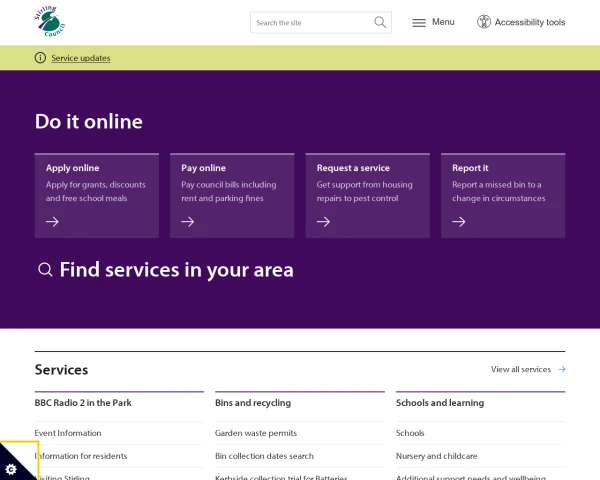Click View all services link
The image size is (600, 480).
tap(521, 369)
